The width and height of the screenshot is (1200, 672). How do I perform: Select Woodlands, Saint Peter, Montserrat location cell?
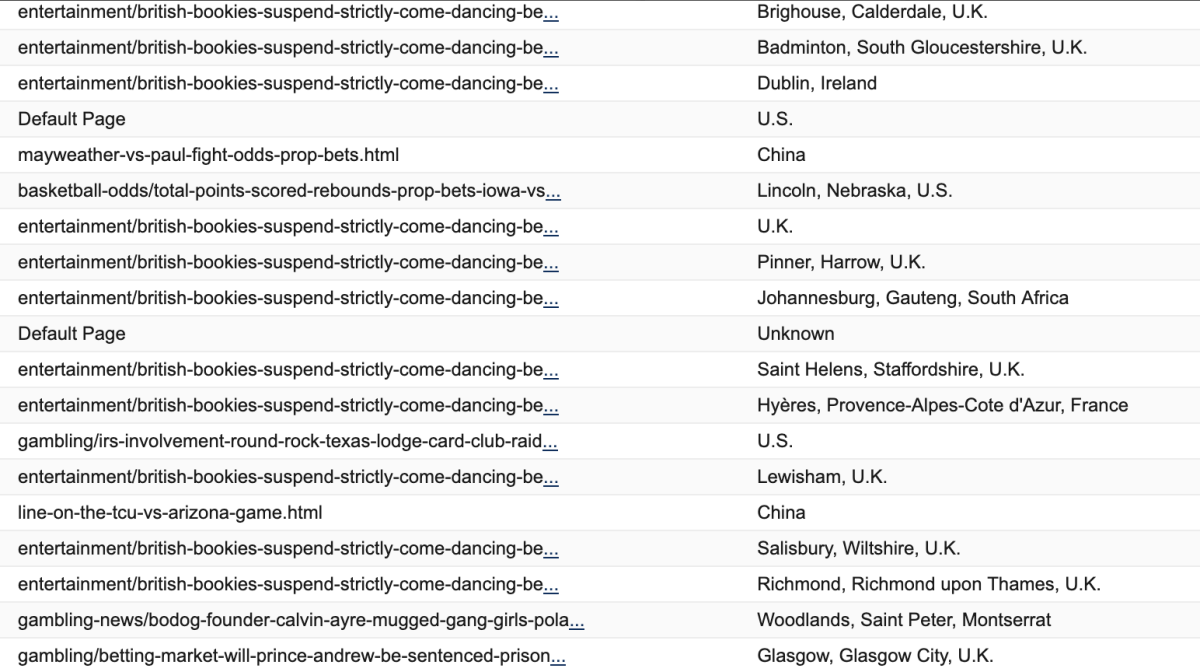903,620
